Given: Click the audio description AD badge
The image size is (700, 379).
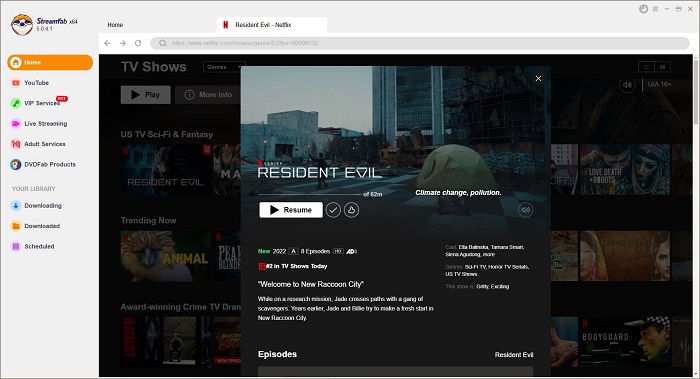Looking at the screenshot, I should click(x=351, y=251).
